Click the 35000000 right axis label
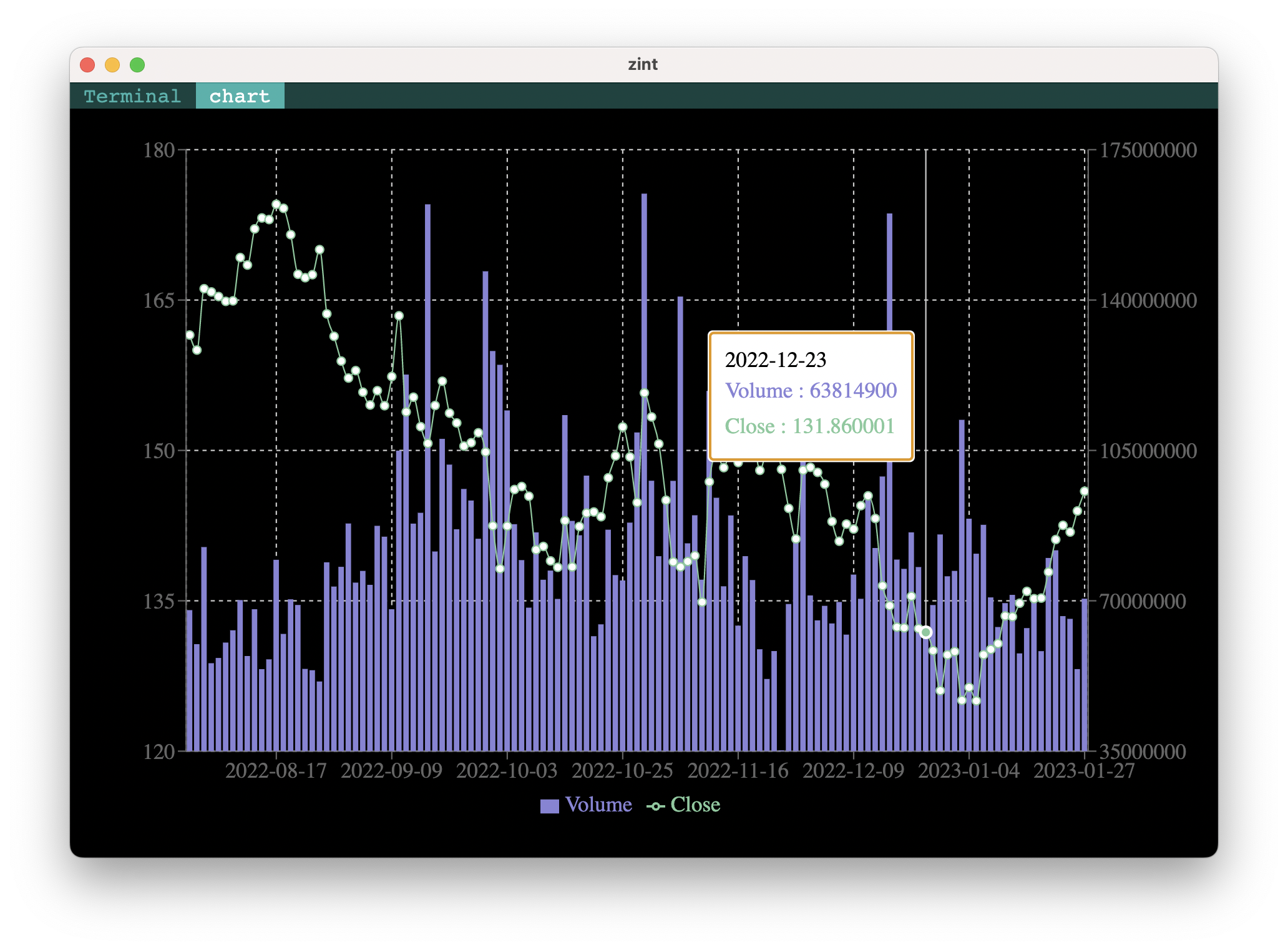This screenshot has height=950, width=1288. pyautogui.click(x=1142, y=752)
